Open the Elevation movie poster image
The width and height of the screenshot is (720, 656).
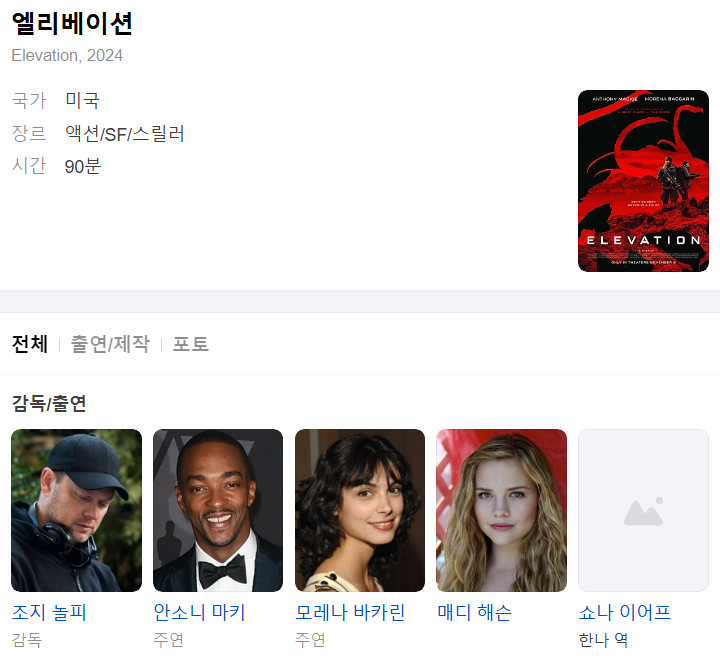coord(643,181)
